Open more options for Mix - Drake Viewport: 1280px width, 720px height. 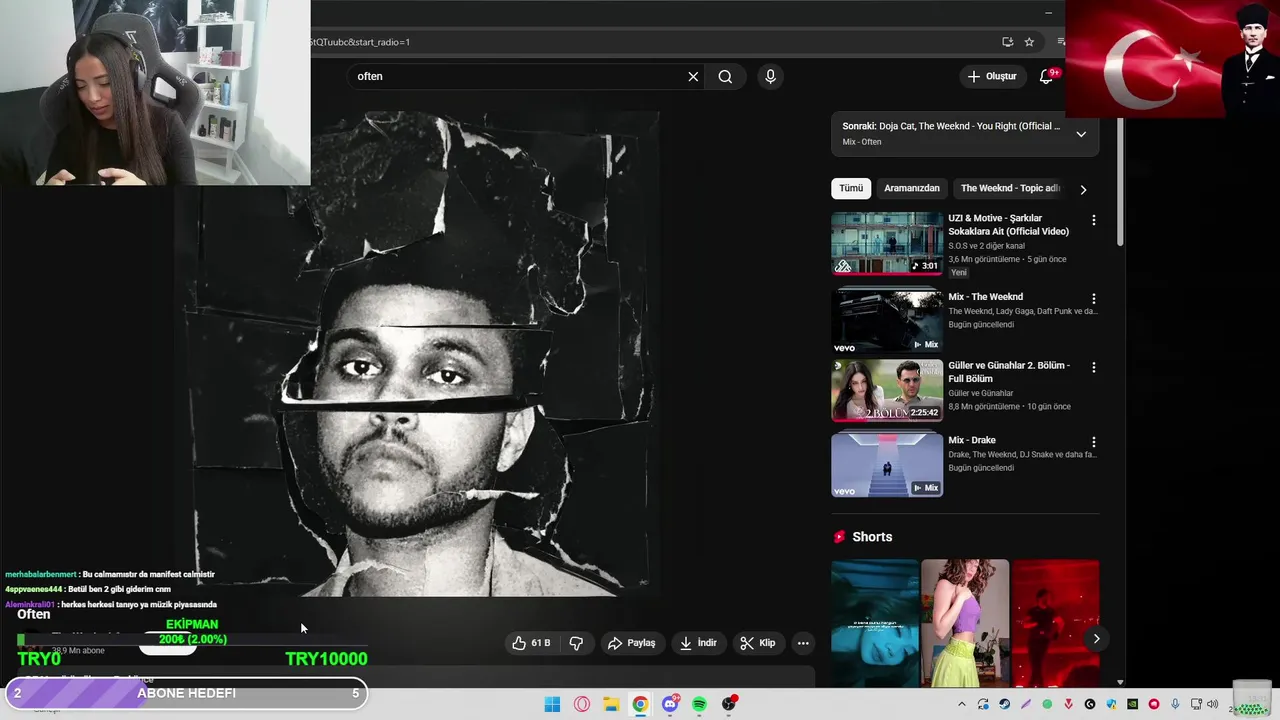point(1093,442)
